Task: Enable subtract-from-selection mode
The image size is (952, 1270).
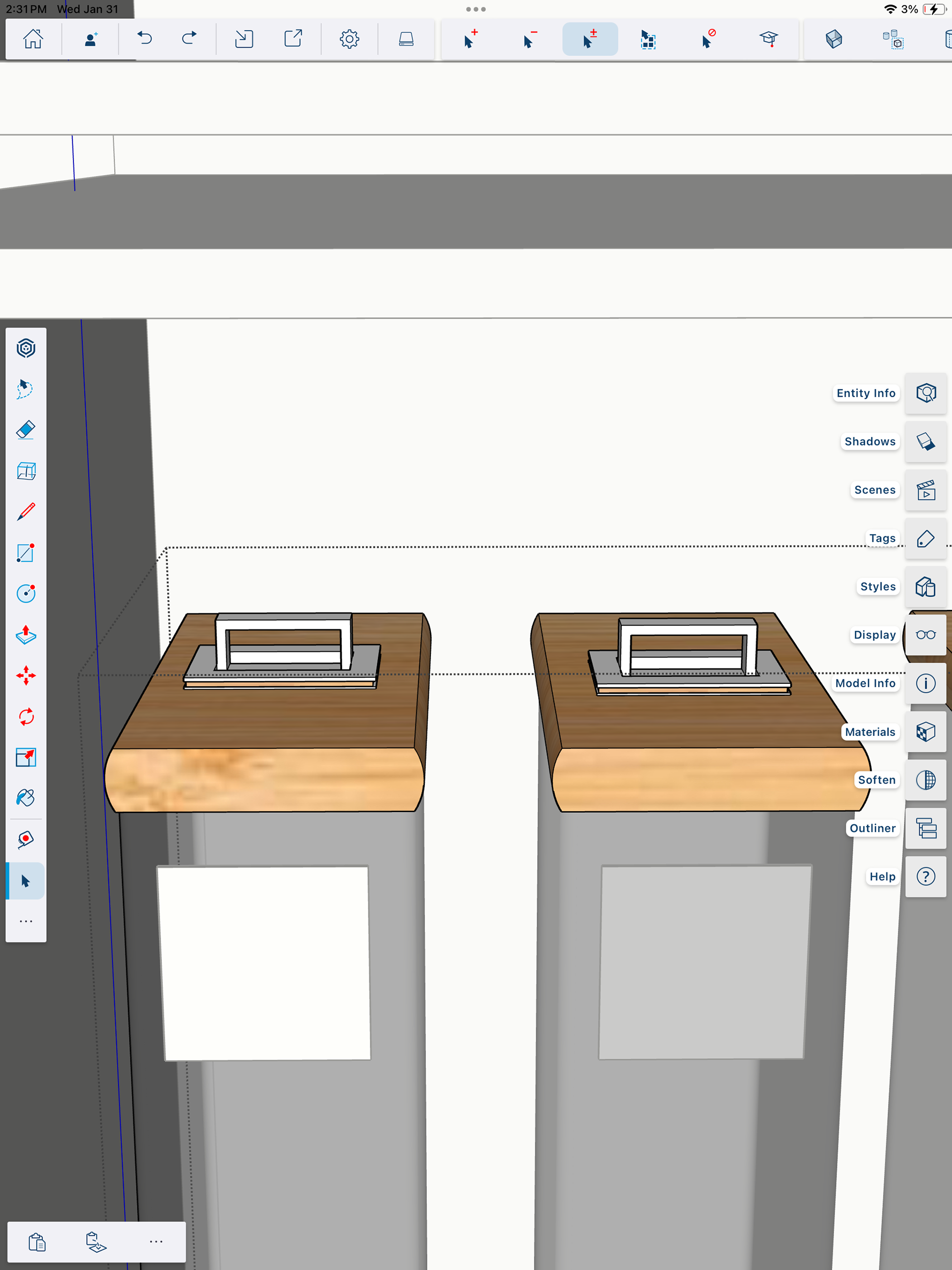Action: coord(530,39)
